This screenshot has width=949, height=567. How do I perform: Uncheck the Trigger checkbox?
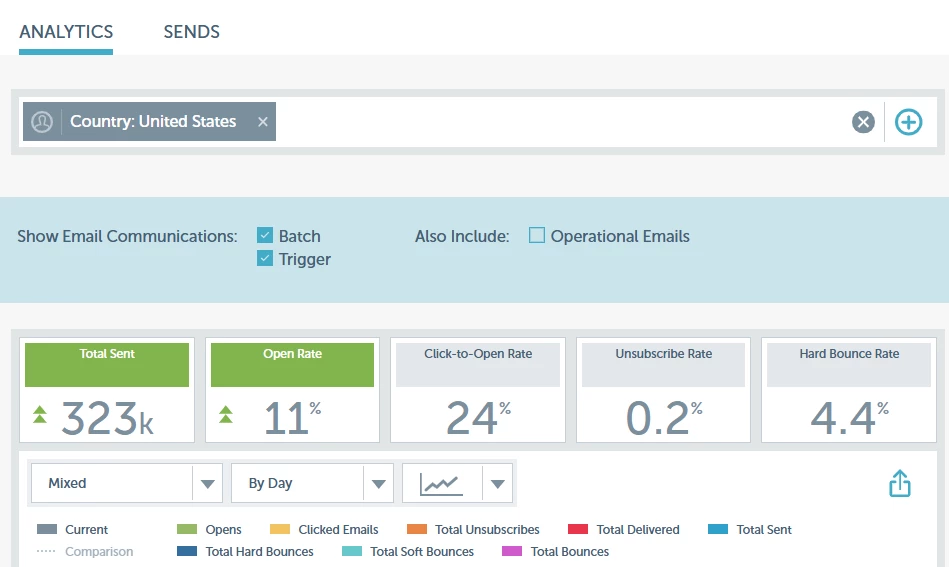click(264, 258)
